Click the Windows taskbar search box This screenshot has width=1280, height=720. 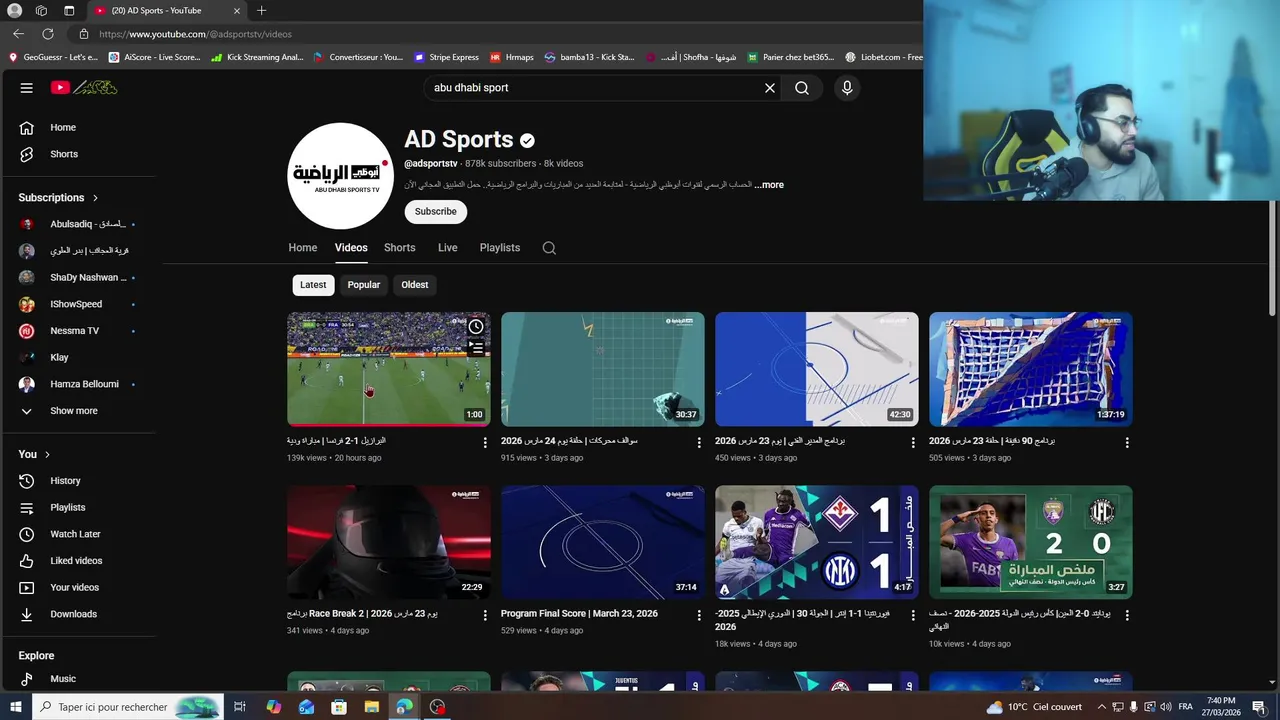[x=128, y=707]
